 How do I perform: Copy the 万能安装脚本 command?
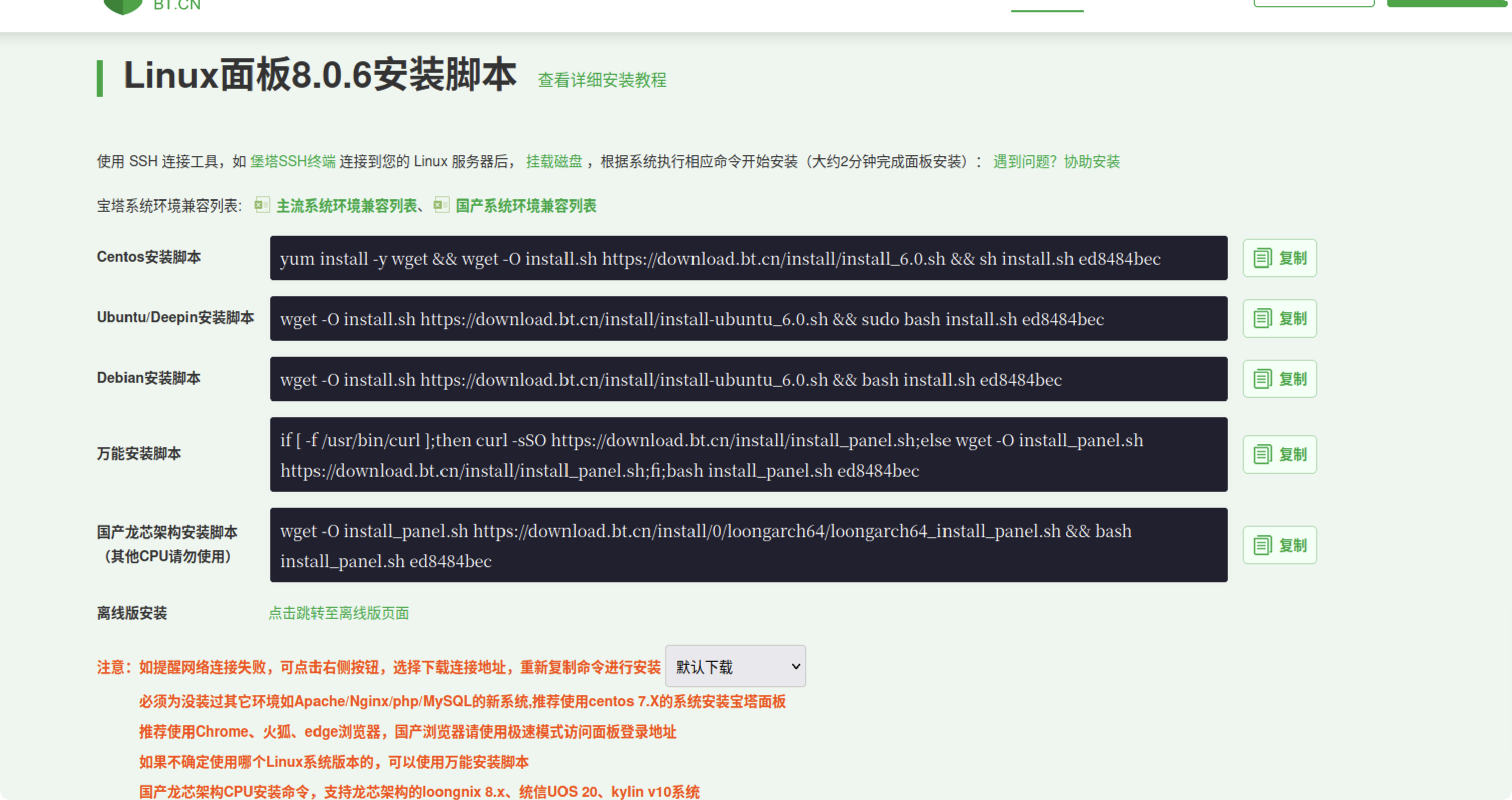click(1280, 454)
